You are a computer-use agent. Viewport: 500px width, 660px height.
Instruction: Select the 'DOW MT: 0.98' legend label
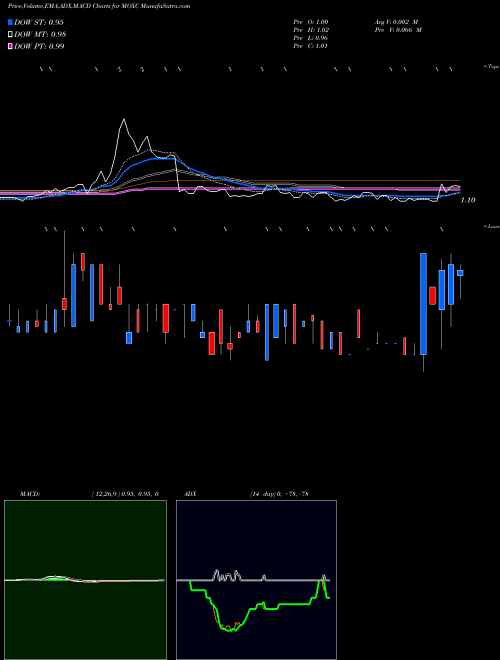[40, 35]
